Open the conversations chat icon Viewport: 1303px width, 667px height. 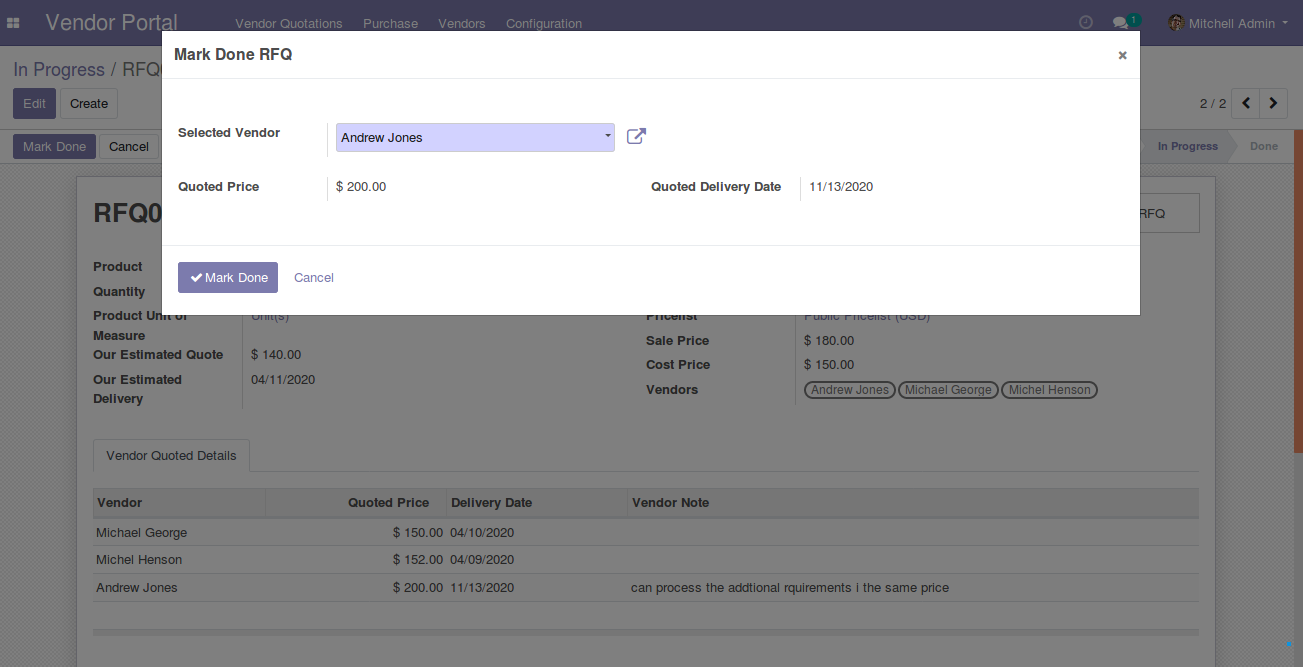(1121, 23)
